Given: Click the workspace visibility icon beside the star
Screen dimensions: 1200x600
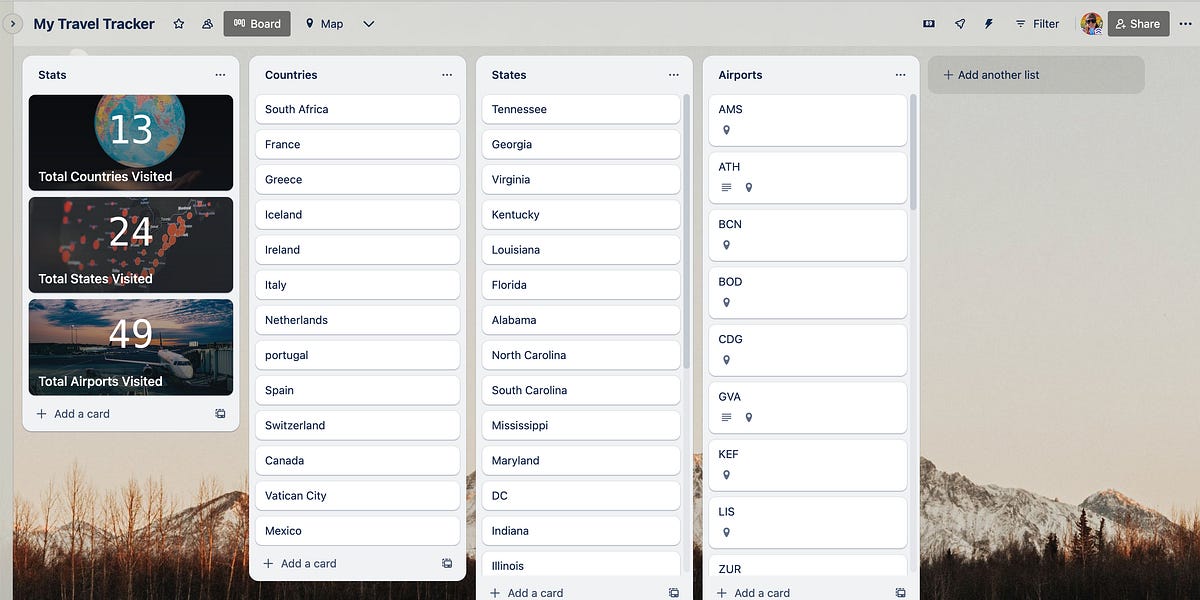Looking at the screenshot, I should point(206,23).
